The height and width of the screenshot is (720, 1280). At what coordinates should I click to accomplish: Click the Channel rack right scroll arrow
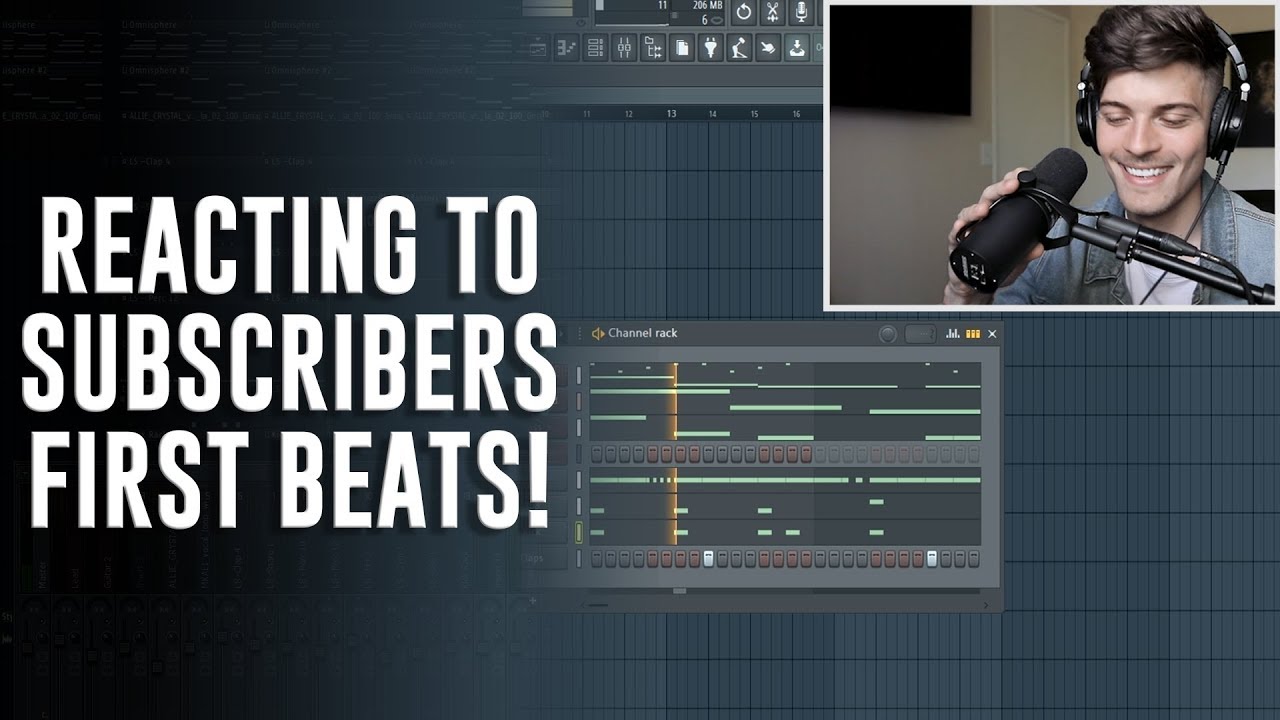(986, 605)
